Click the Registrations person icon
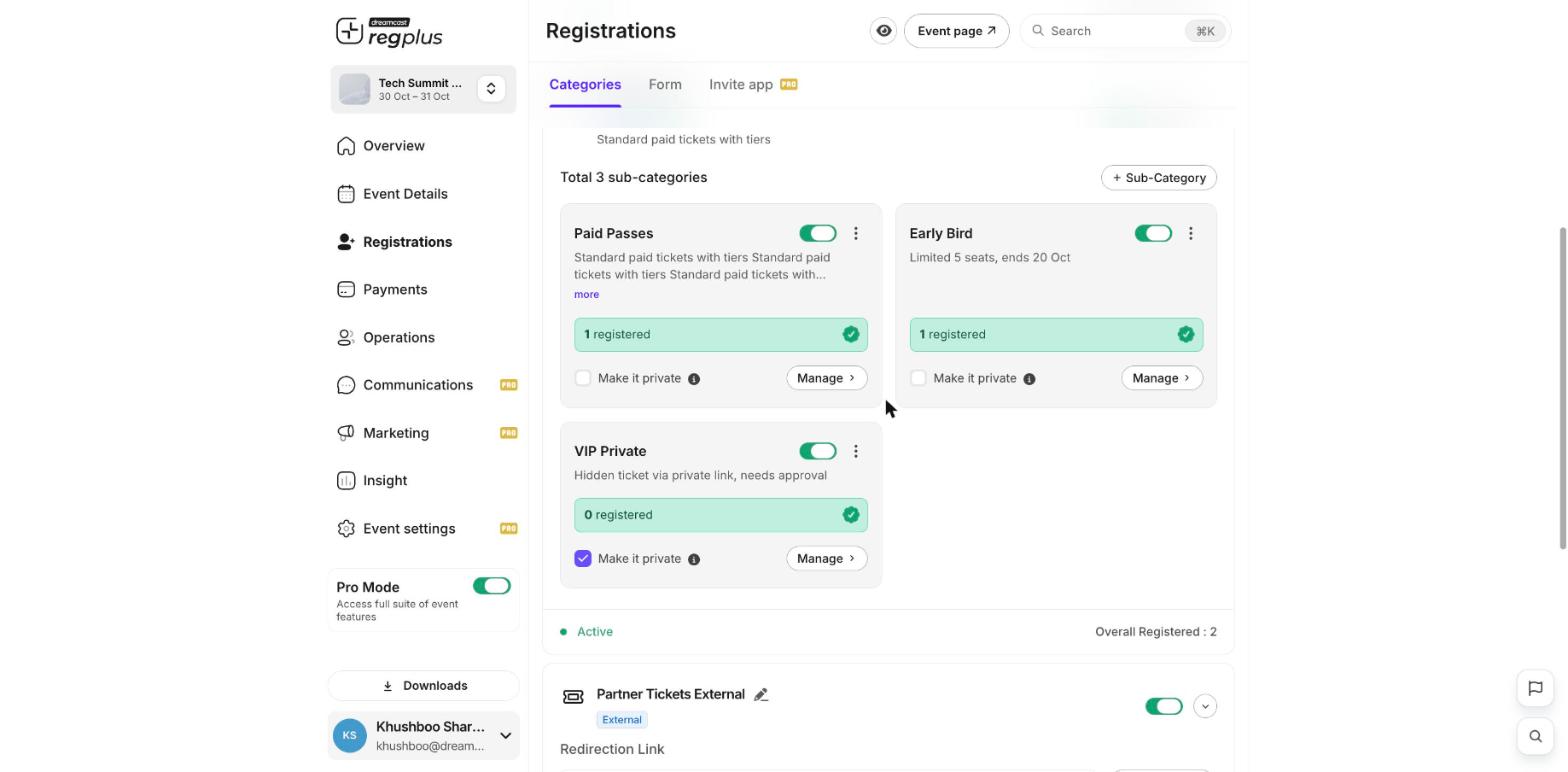 point(346,242)
